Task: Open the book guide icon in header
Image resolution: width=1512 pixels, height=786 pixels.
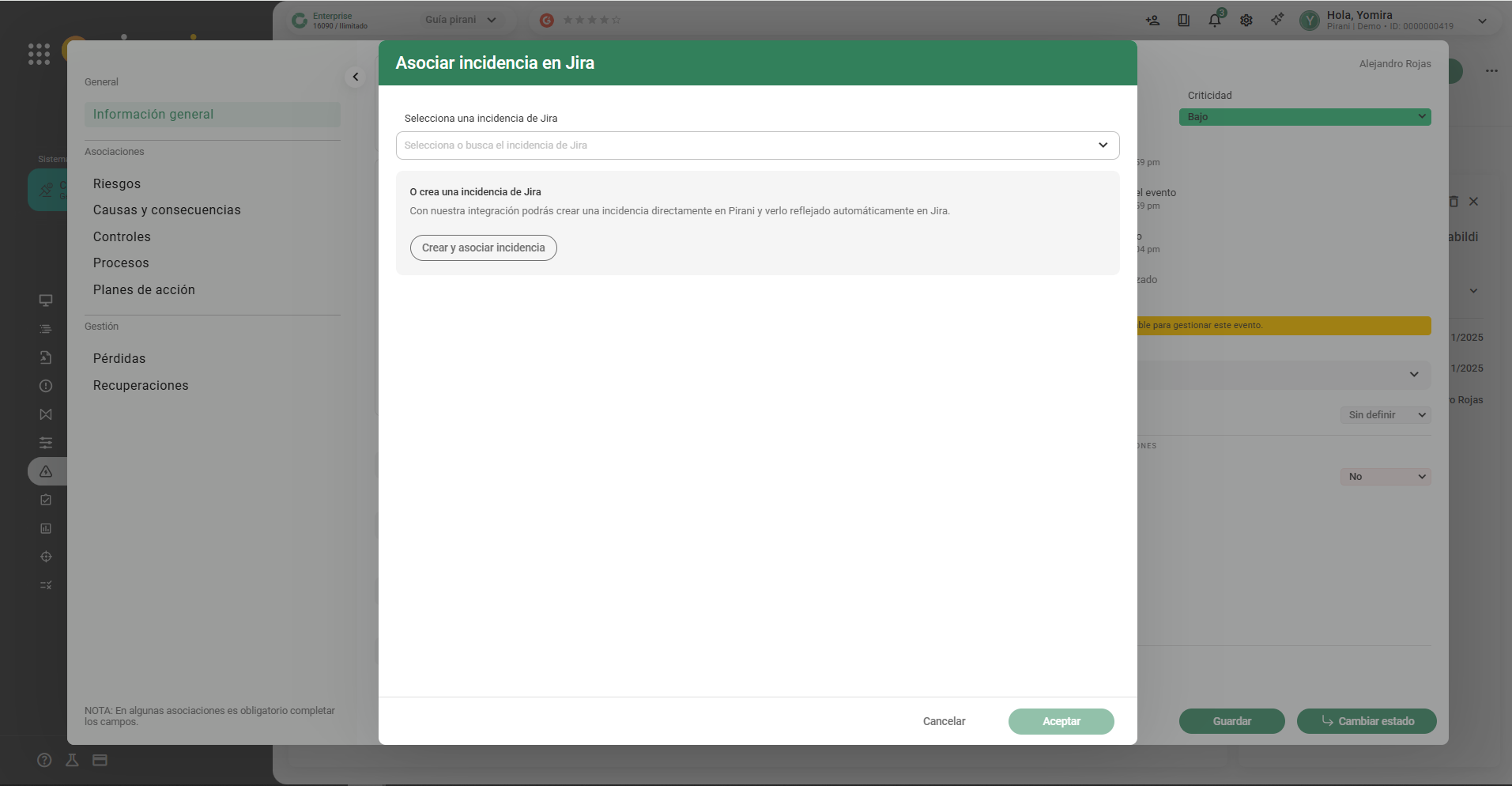Action: point(1183,21)
